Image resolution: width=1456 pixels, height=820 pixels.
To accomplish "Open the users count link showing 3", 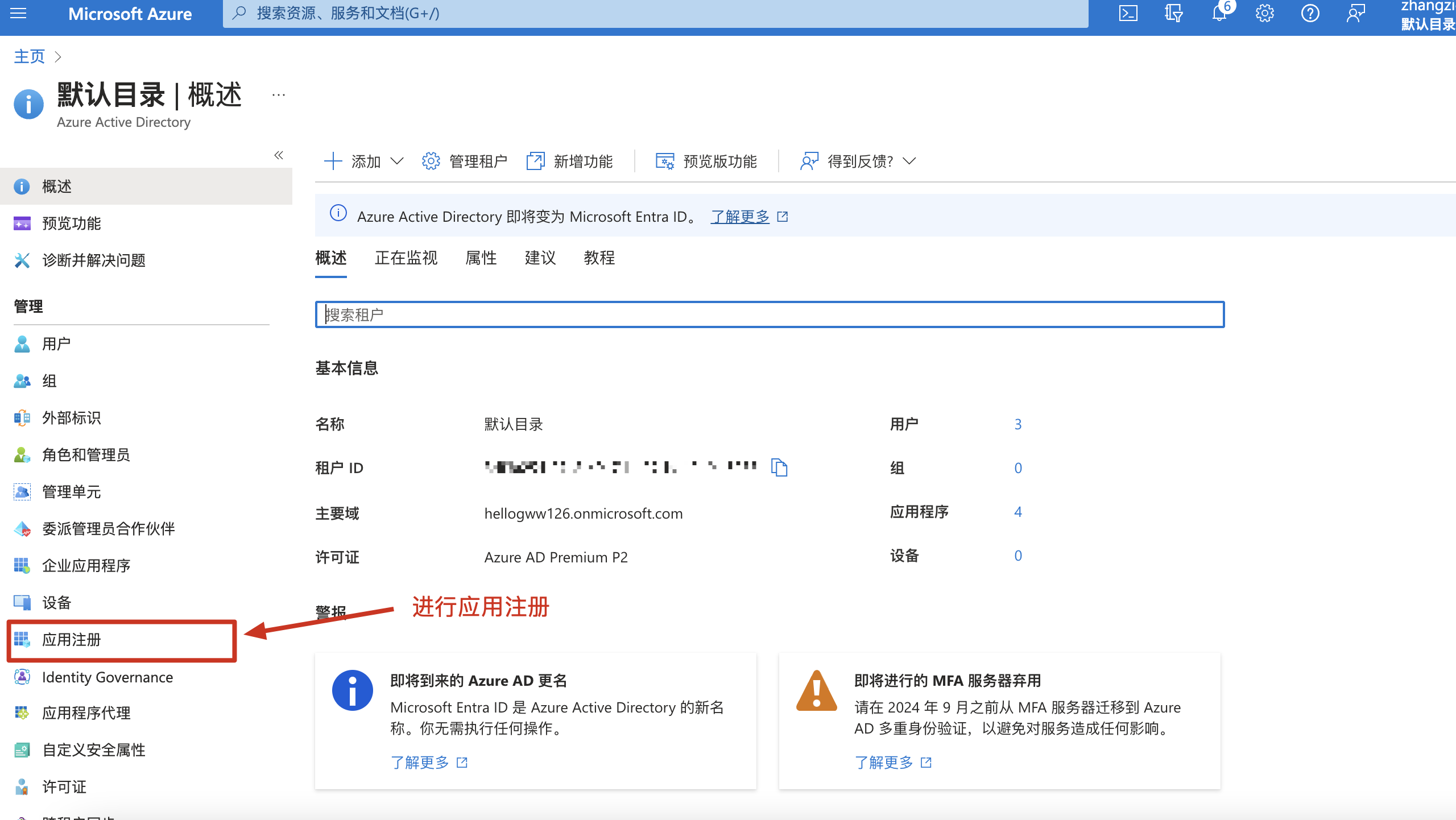I will click(1018, 424).
